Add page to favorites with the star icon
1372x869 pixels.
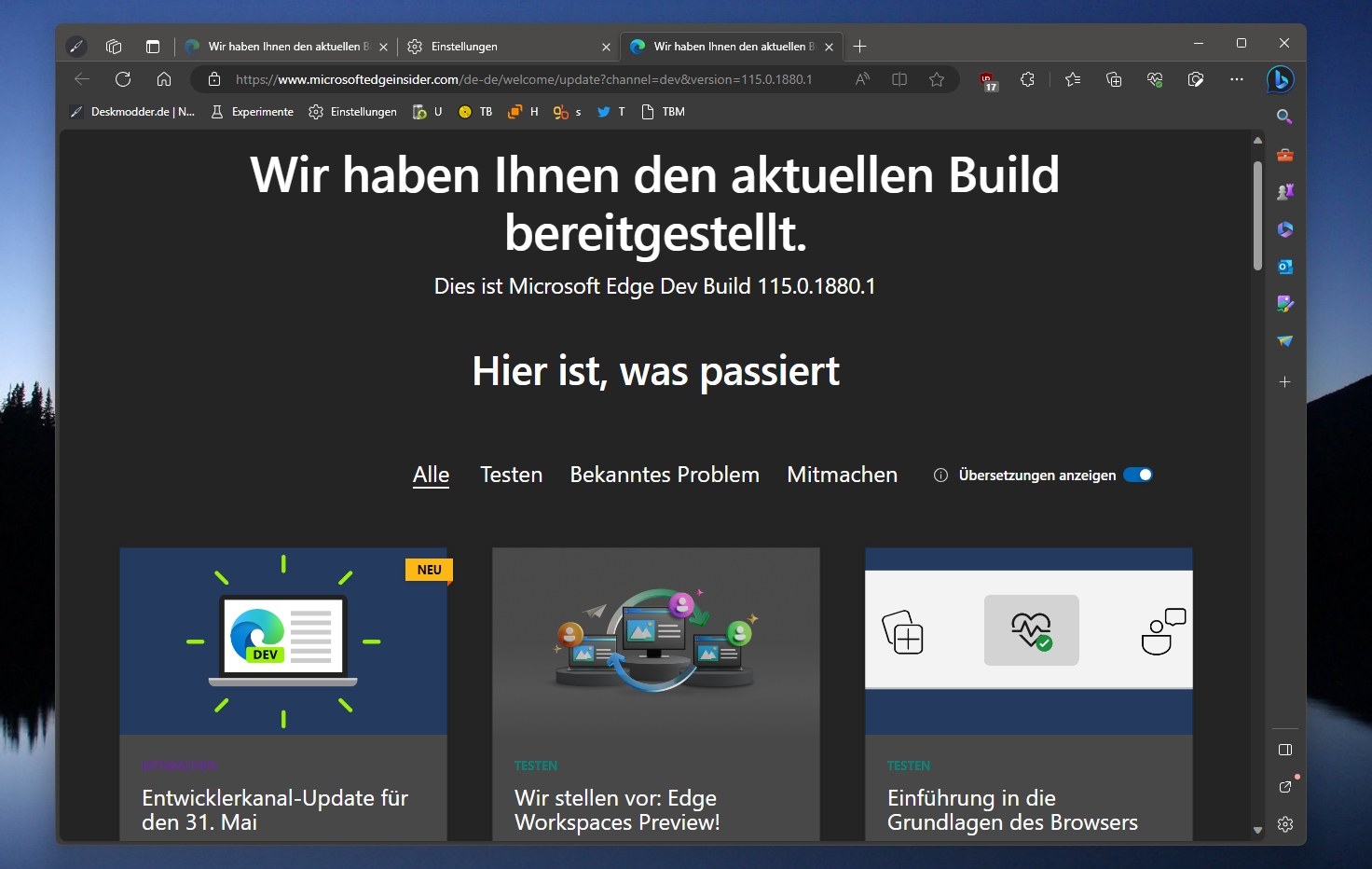point(937,79)
